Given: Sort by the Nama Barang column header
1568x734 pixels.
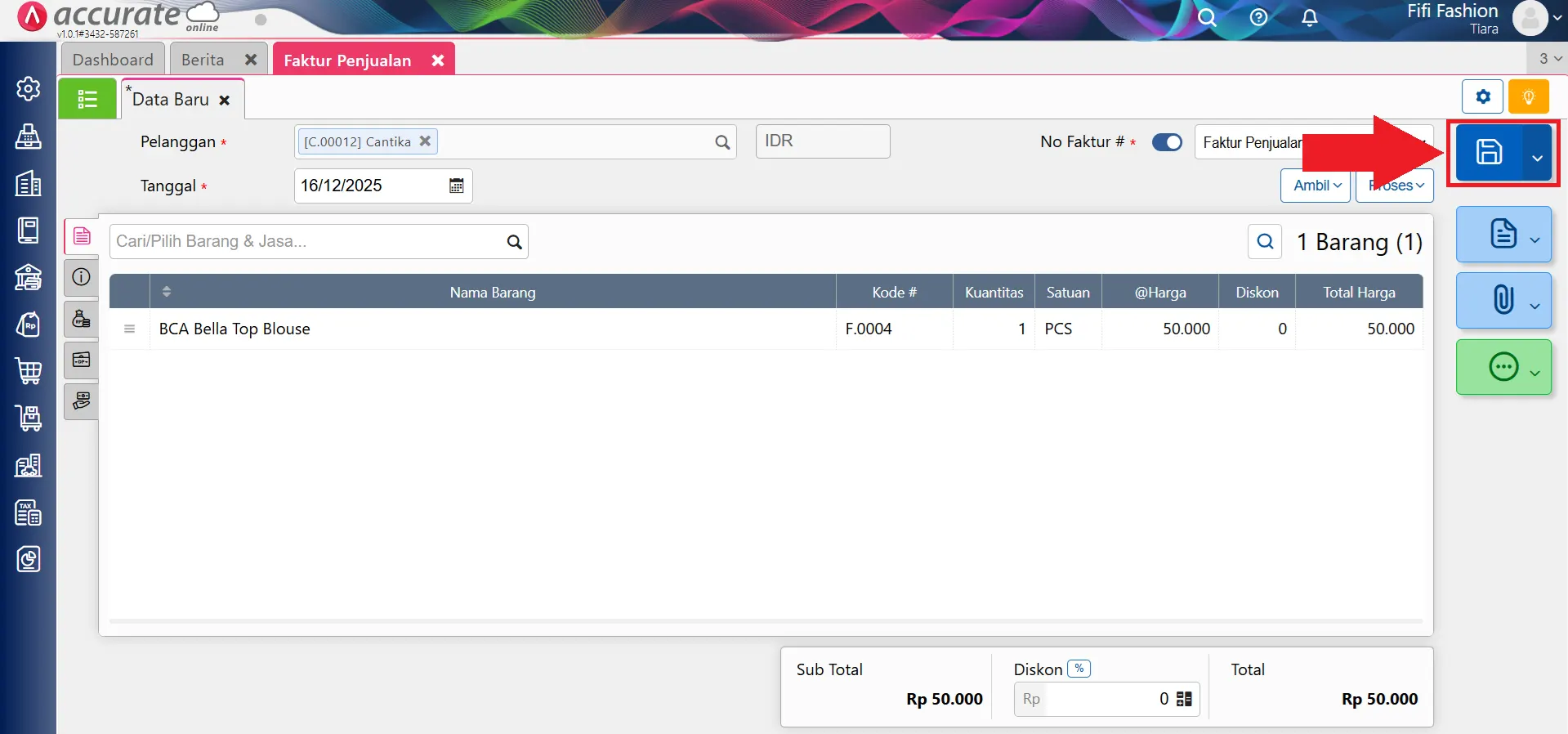Looking at the screenshot, I should pos(492,292).
